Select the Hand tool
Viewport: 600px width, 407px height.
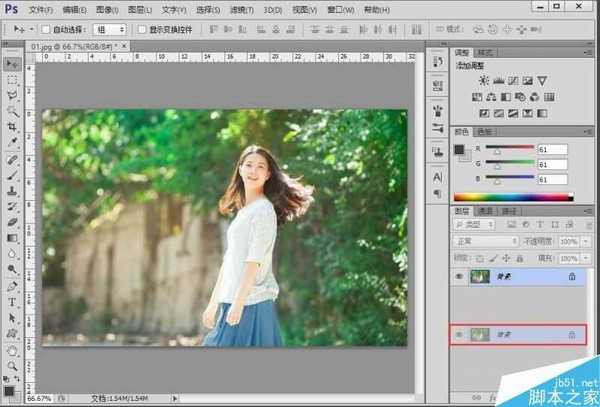click(x=13, y=350)
